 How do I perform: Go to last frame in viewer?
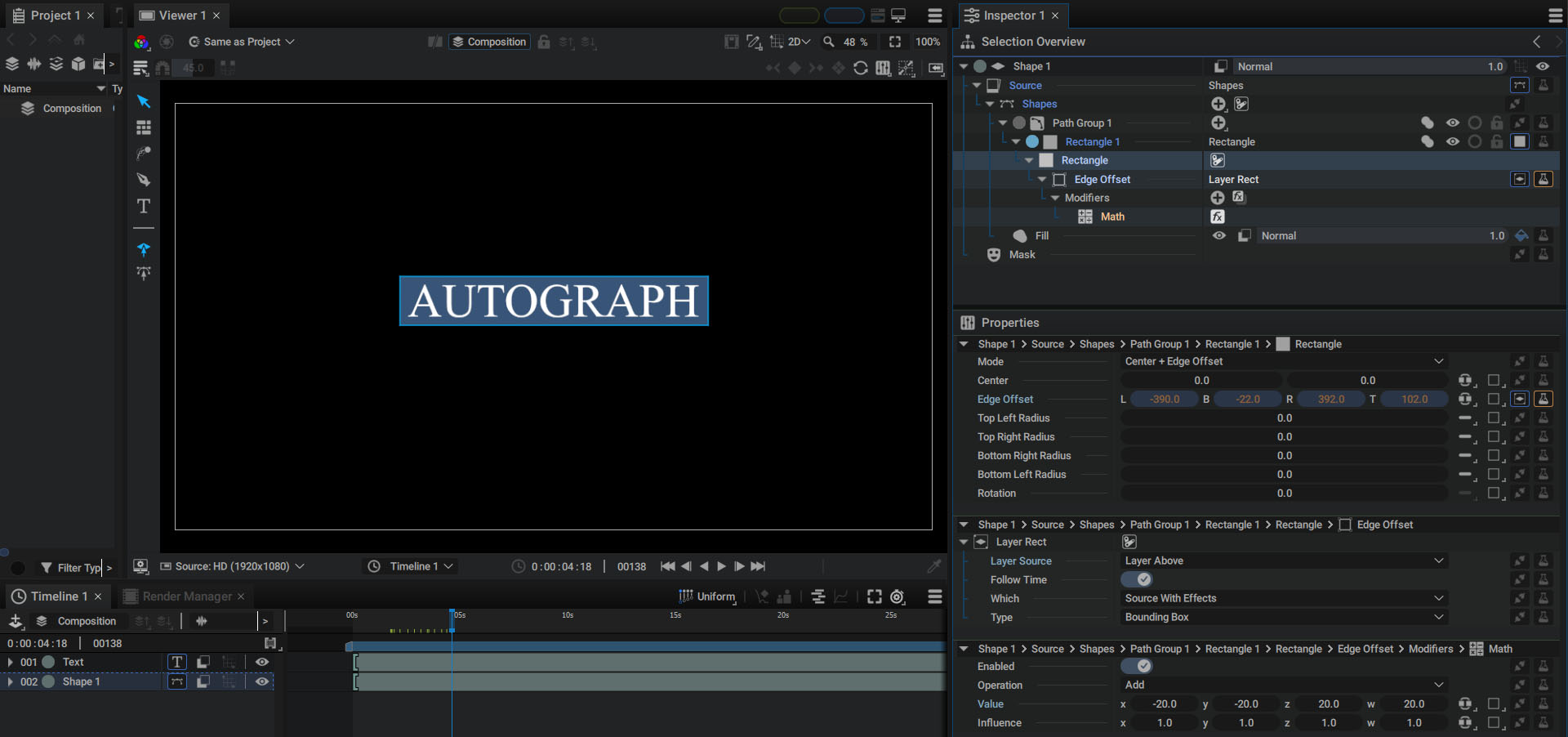pyautogui.click(x=758, y=566)
